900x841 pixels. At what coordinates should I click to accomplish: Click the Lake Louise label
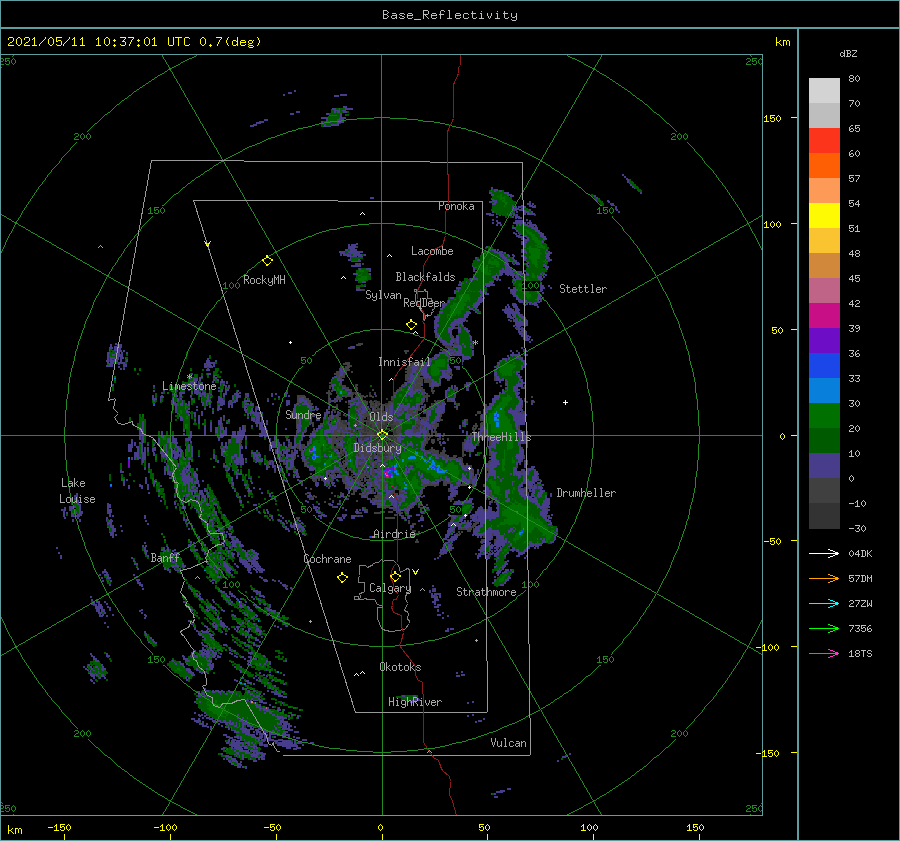77,491
